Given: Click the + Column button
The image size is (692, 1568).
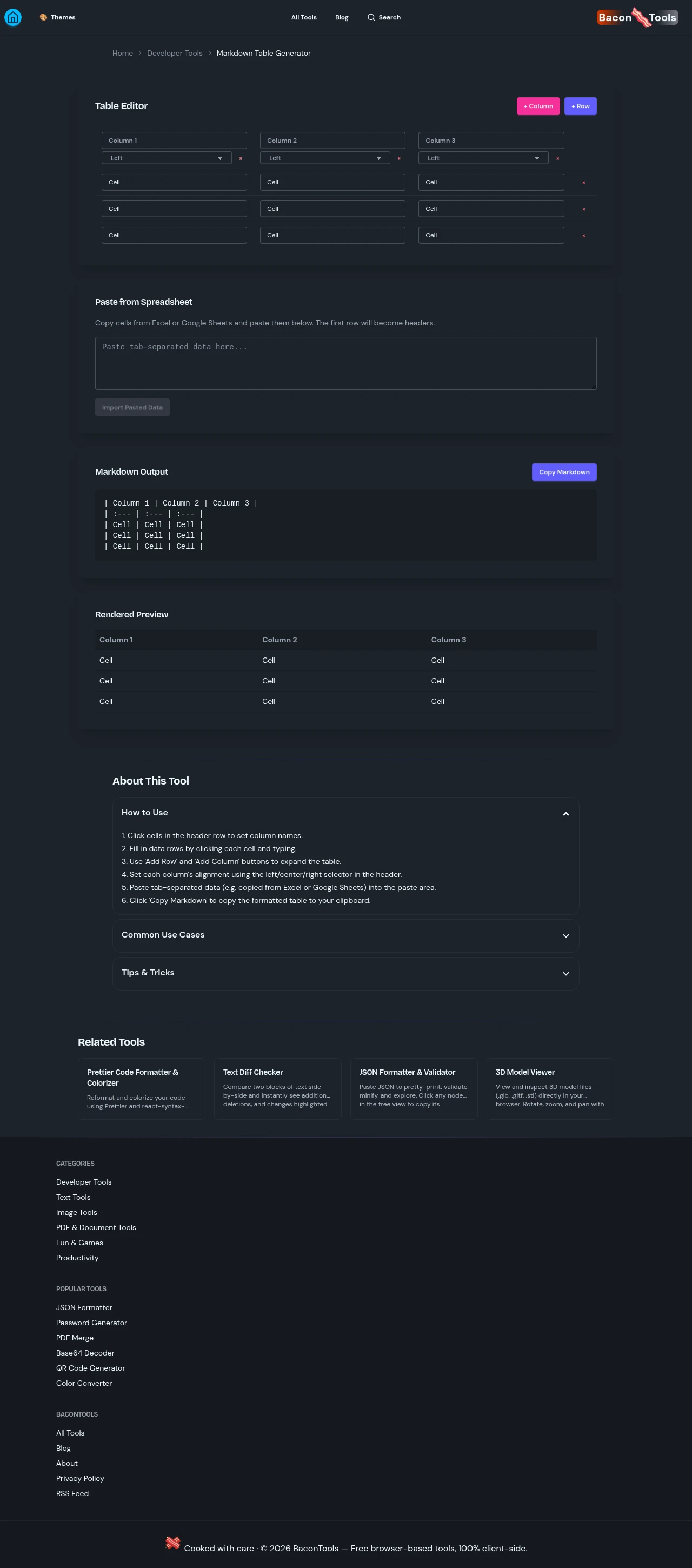Looking at the screenshot, I should tap(538, 106).
